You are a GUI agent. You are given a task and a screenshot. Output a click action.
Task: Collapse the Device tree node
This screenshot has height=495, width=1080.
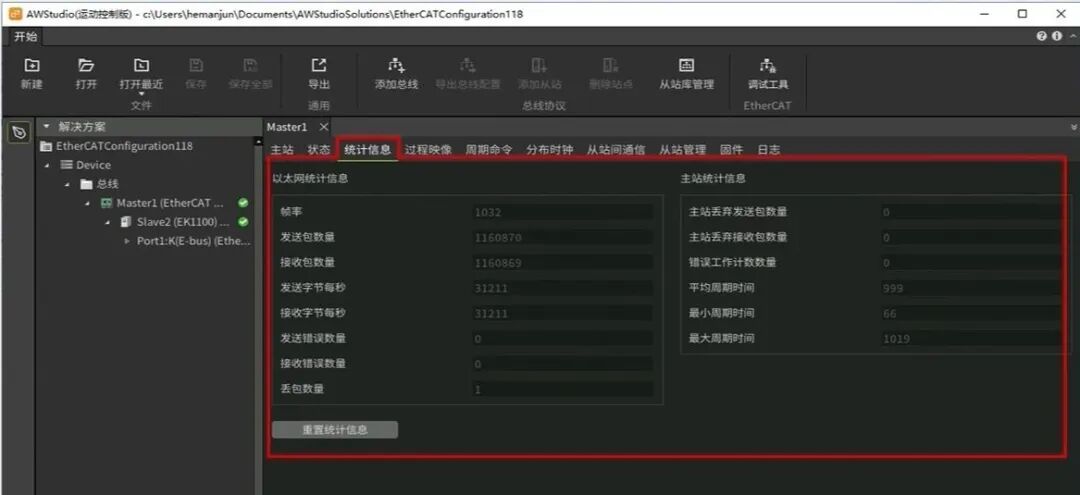click(x=47, y=165)
